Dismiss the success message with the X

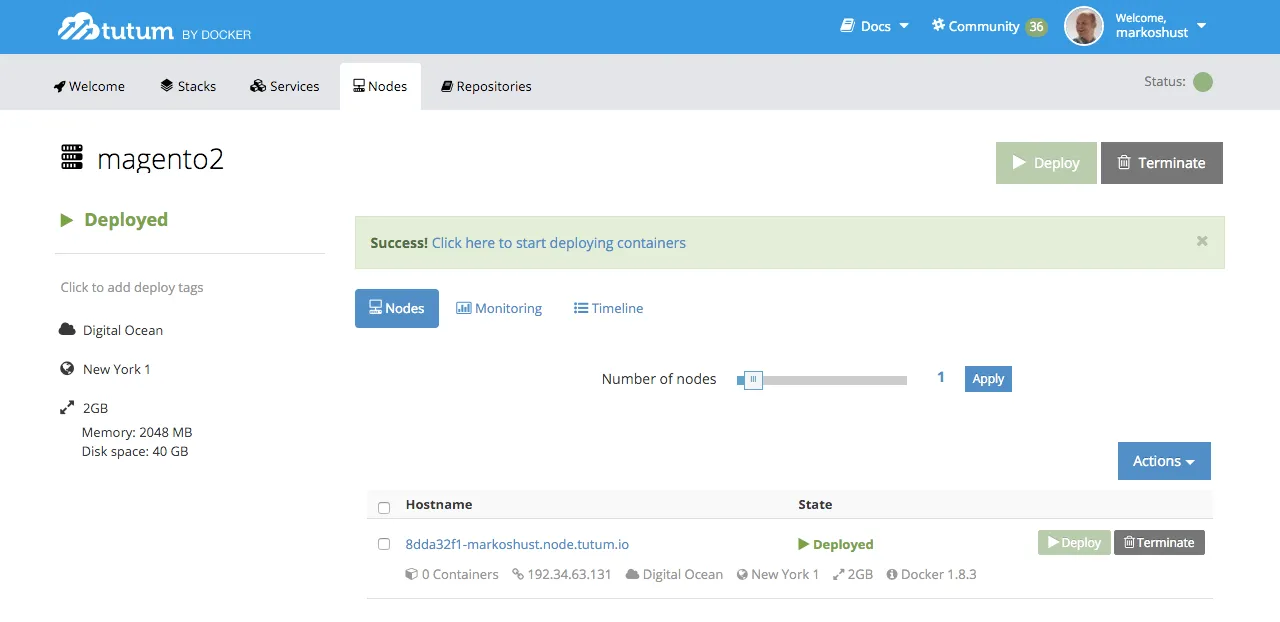[x=1201, y=241]
